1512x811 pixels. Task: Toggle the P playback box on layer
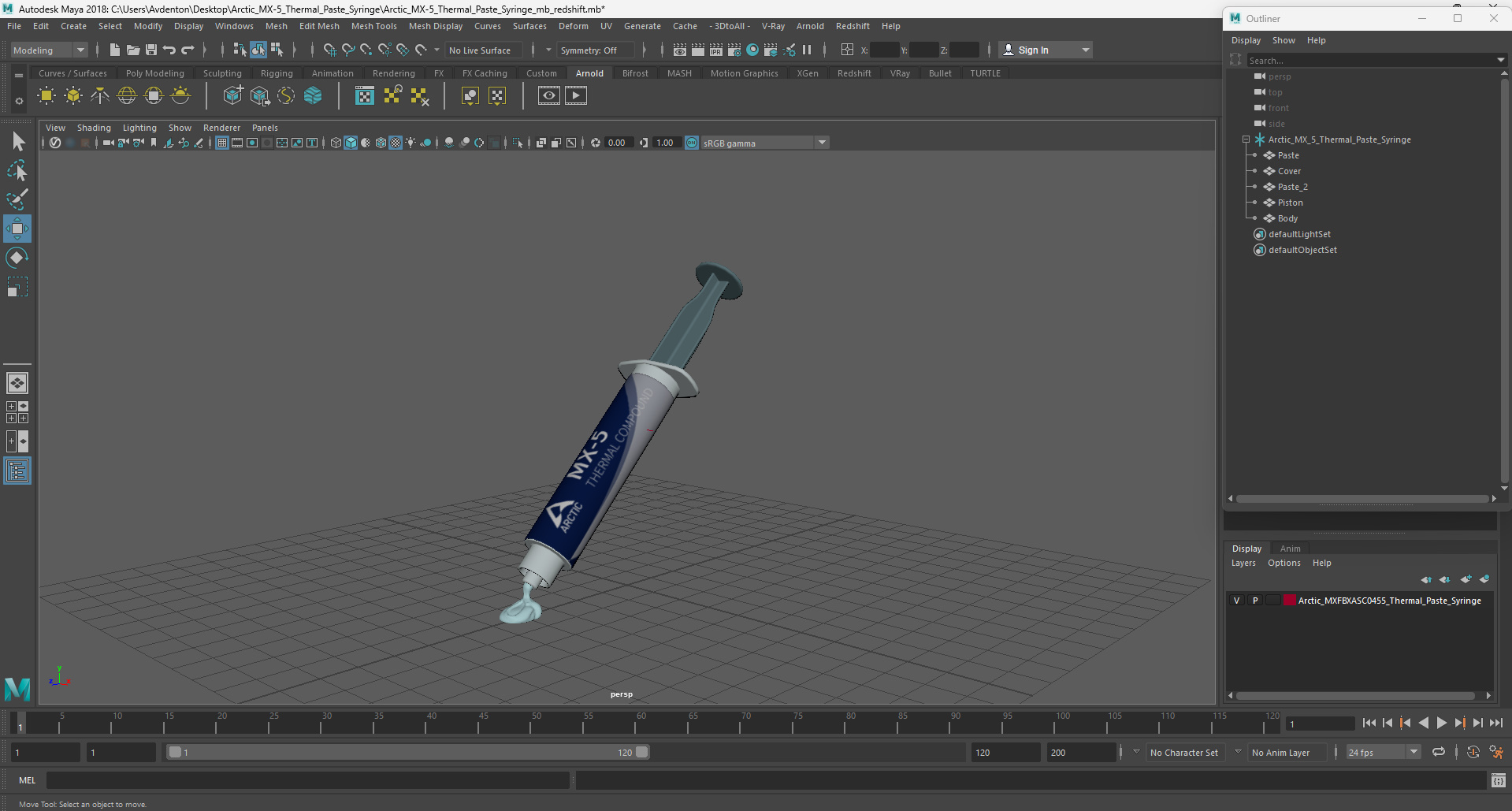pyautogui.click(x=1255, y=601)
